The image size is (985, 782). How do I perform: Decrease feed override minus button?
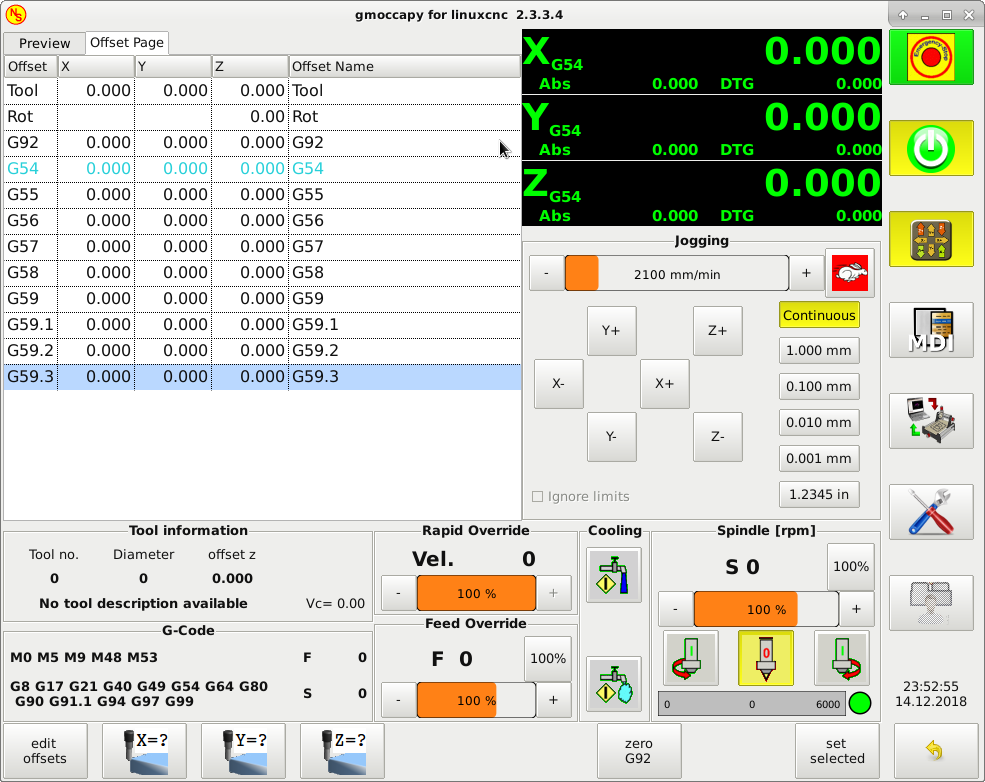point(398,700)
